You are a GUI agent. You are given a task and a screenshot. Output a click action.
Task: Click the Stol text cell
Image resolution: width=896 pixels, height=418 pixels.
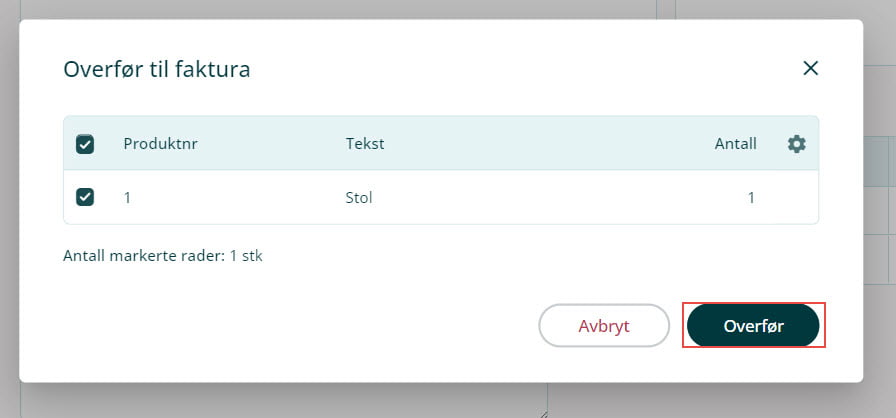tap(358, 198)
